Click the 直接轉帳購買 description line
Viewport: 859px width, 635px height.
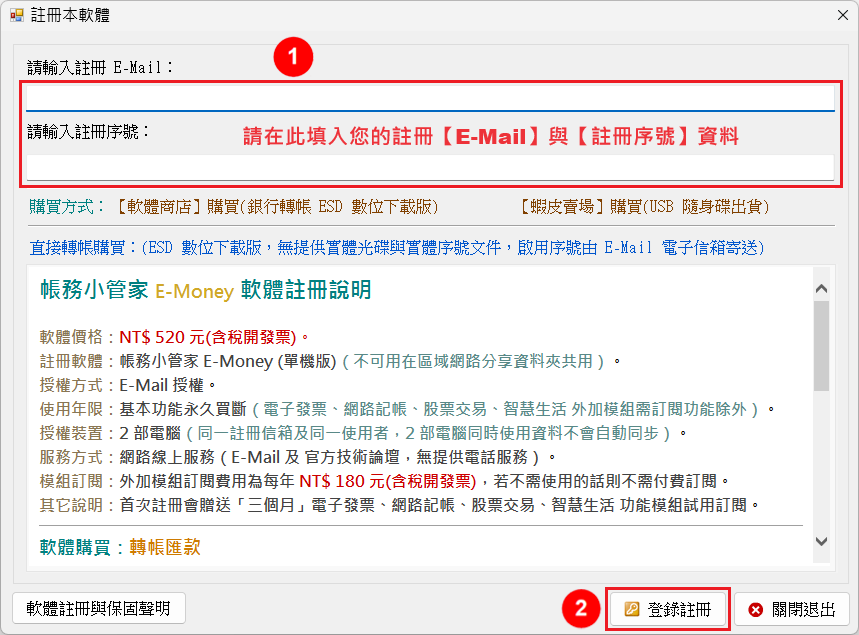click(397, 248)
